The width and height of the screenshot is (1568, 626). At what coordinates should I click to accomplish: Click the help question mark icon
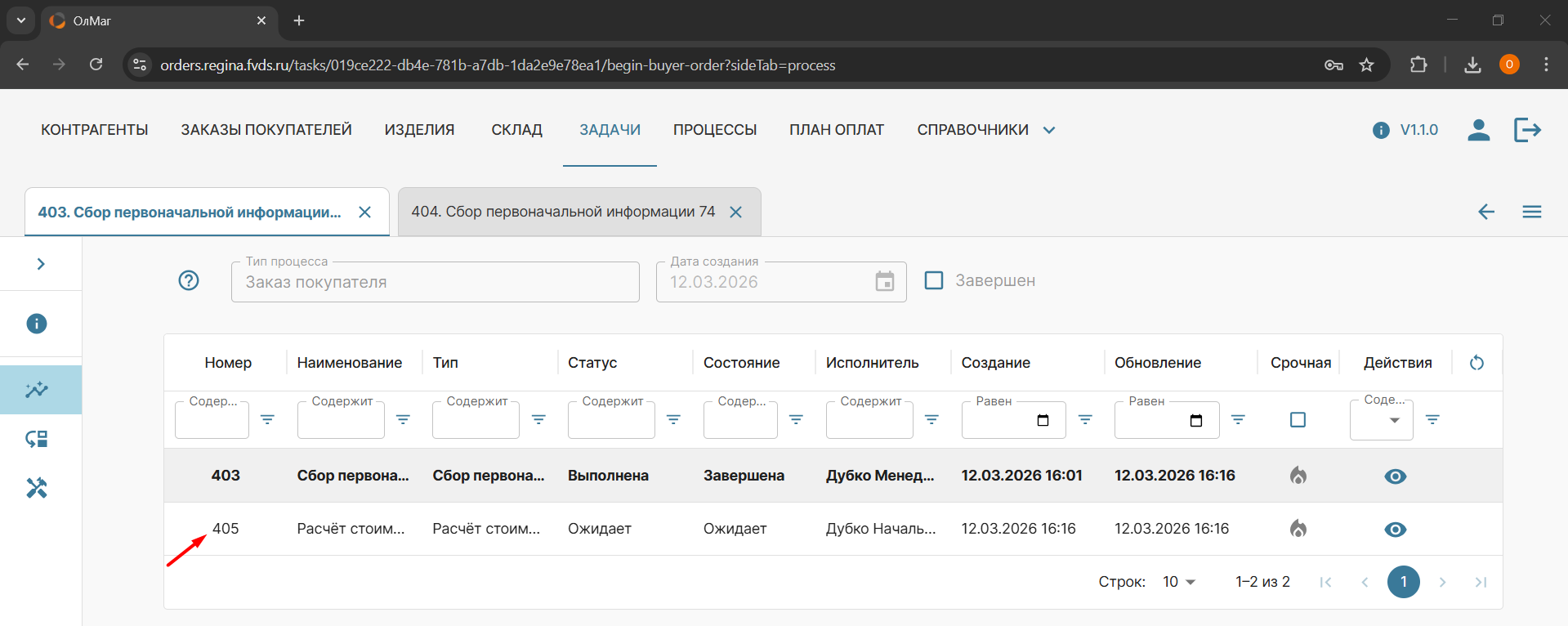click(189, 281)
